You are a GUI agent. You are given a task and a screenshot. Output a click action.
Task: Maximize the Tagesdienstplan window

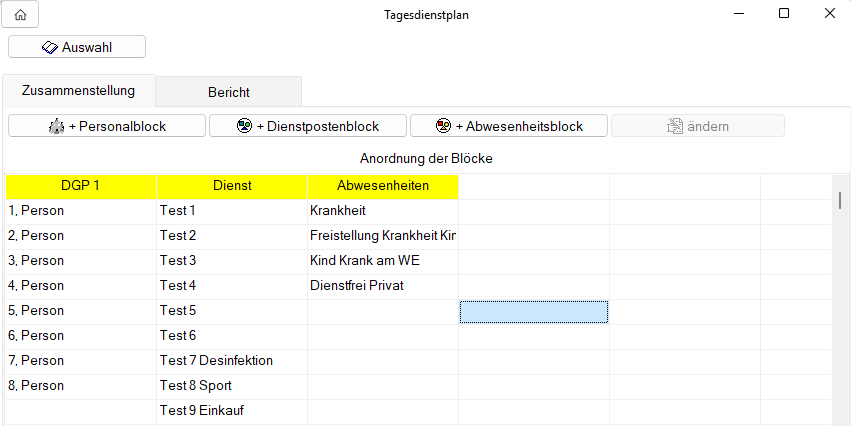[784, 14]
